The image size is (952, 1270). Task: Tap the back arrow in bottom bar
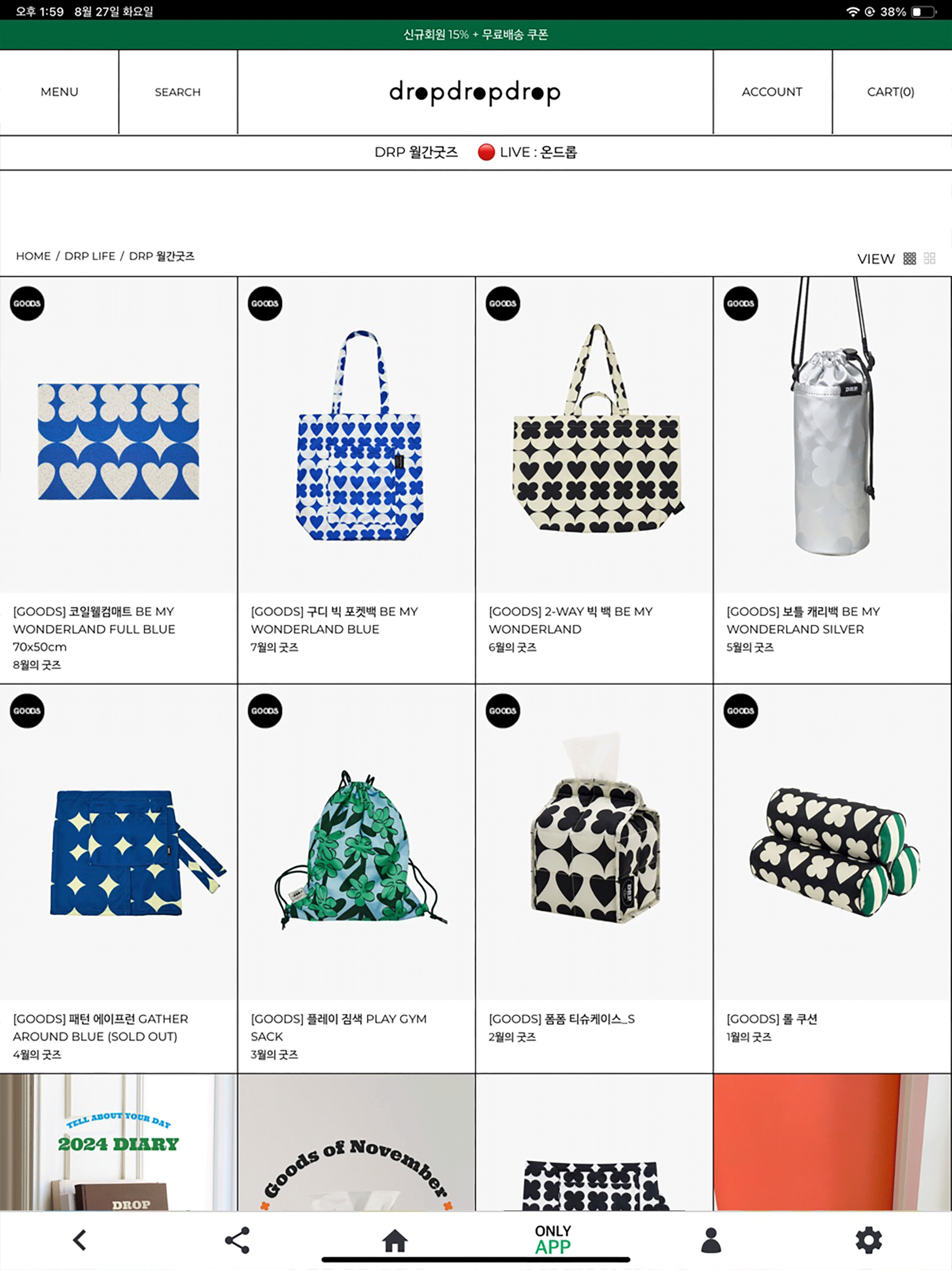pyautogui.click(x=79, y=1240)
